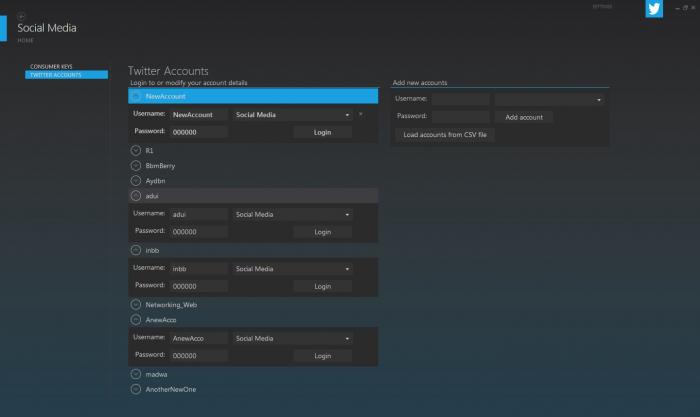Open adui's Social Media dropdown
Image resolution: width=700 pixels, height=417 pixels.
[x=292, y=214]
